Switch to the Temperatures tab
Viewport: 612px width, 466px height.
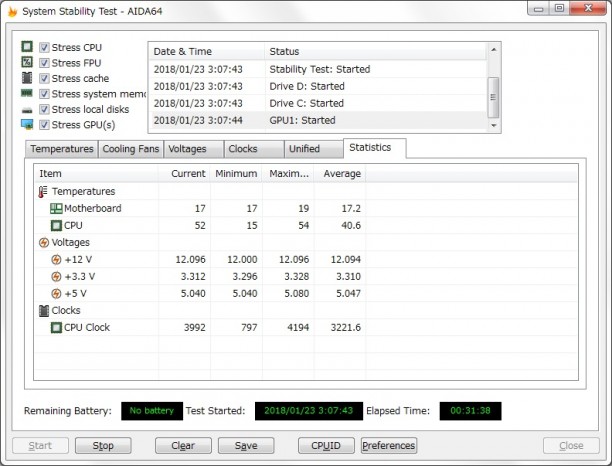61,149
